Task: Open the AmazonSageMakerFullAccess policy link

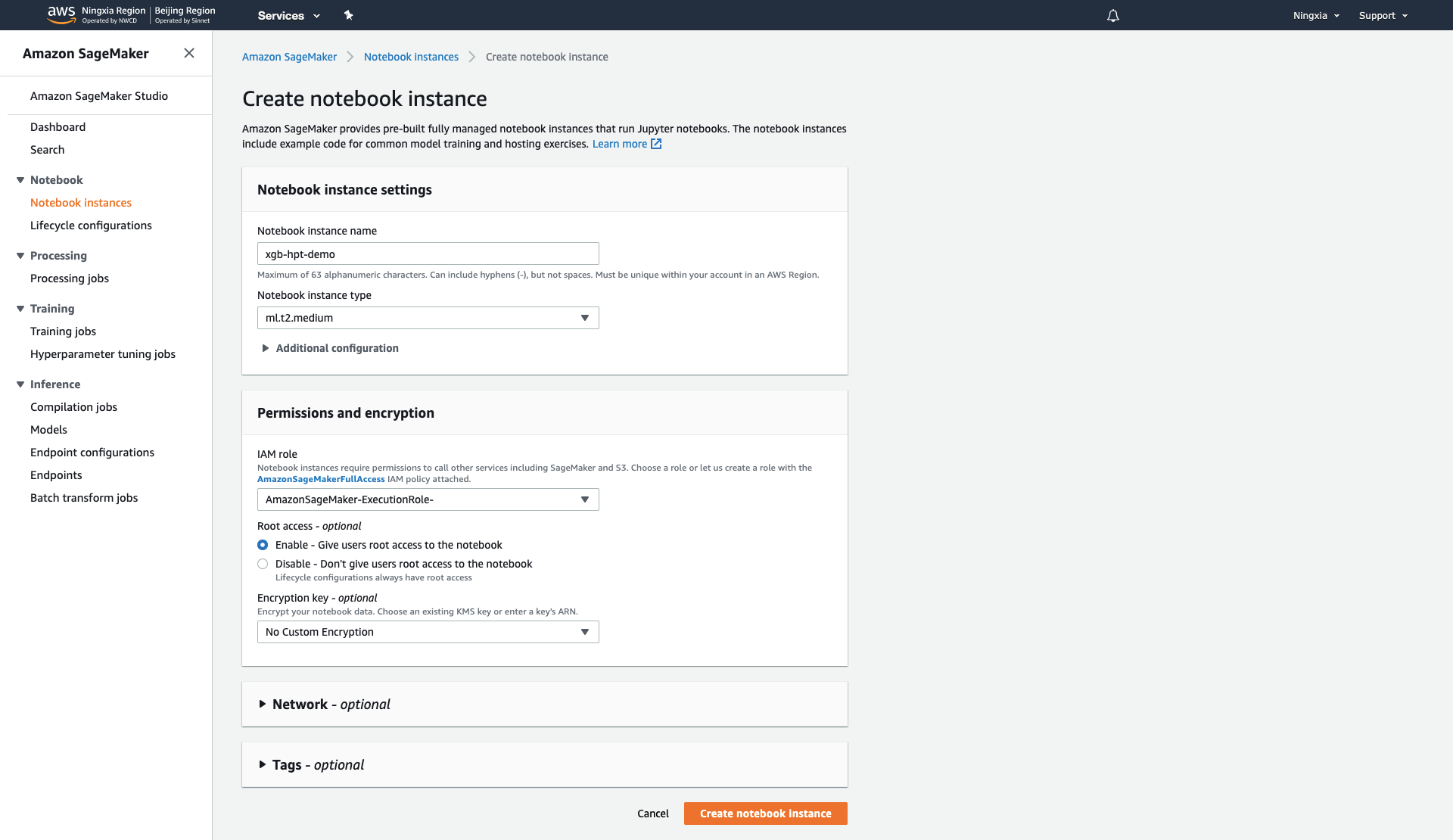Action: tap(321, 479)
